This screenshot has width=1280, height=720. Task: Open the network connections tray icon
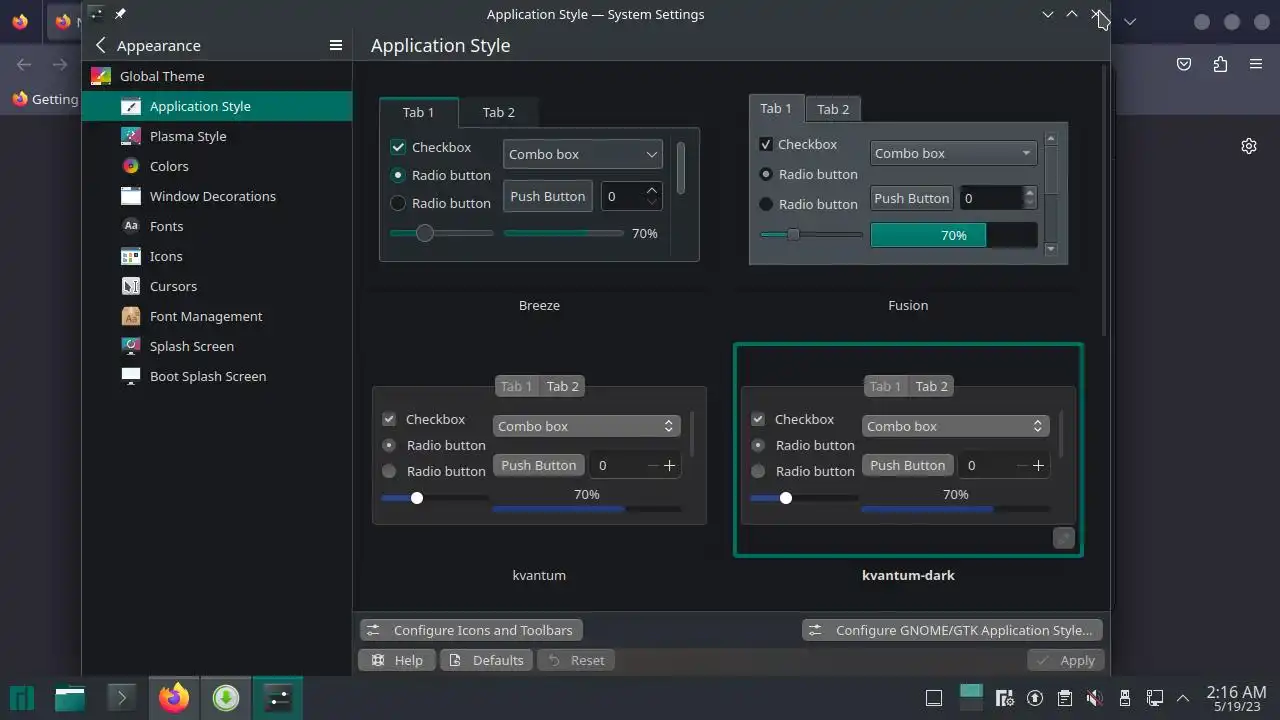(x=1154, y=698)
